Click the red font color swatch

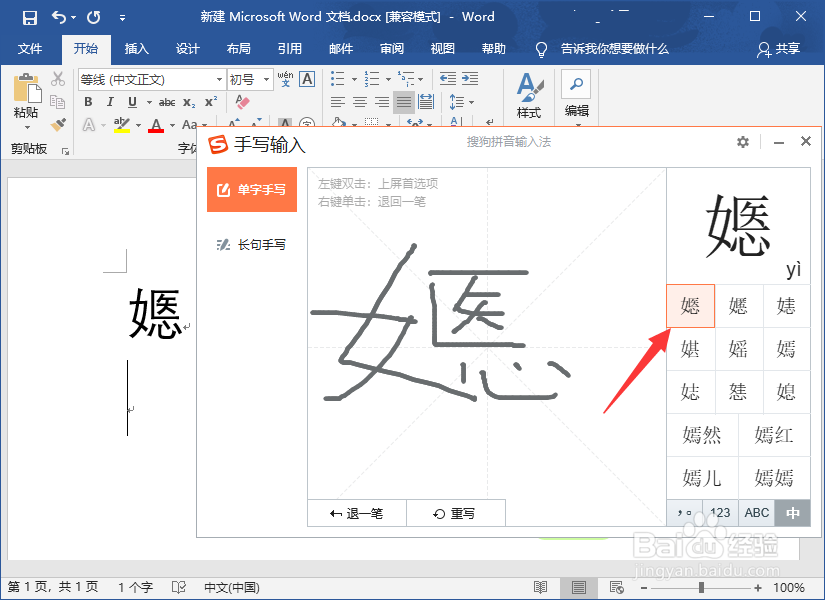click(x=156, y=124)
